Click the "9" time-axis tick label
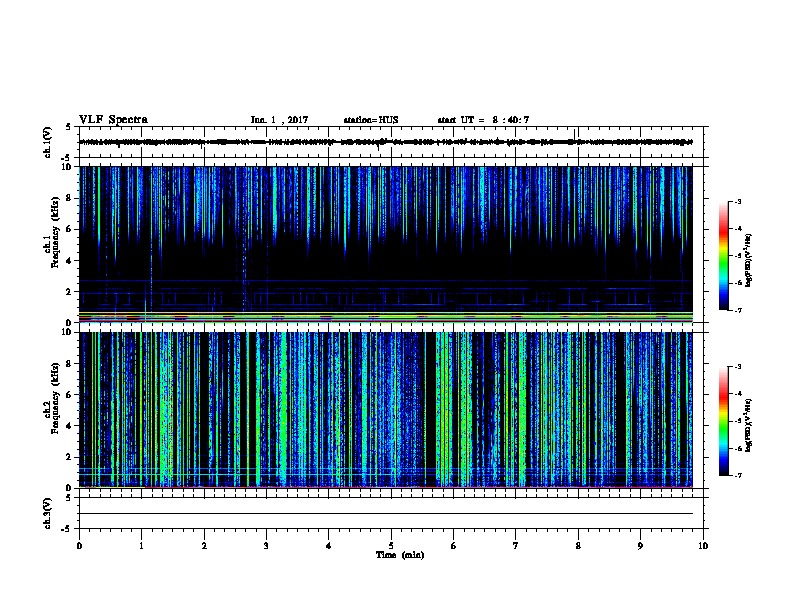The image size is (792, 612). pos(640,545)
